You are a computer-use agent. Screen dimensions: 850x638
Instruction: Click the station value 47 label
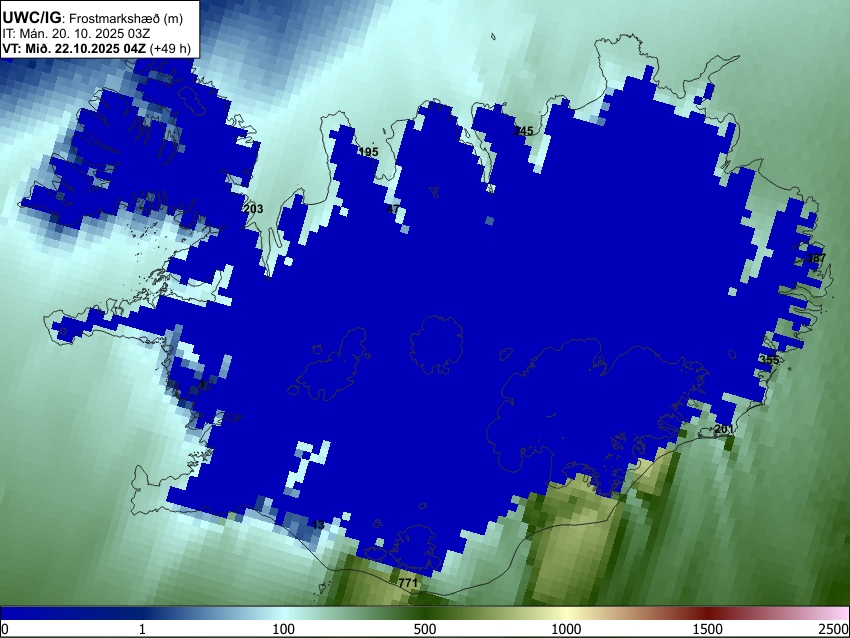[393, 209]
